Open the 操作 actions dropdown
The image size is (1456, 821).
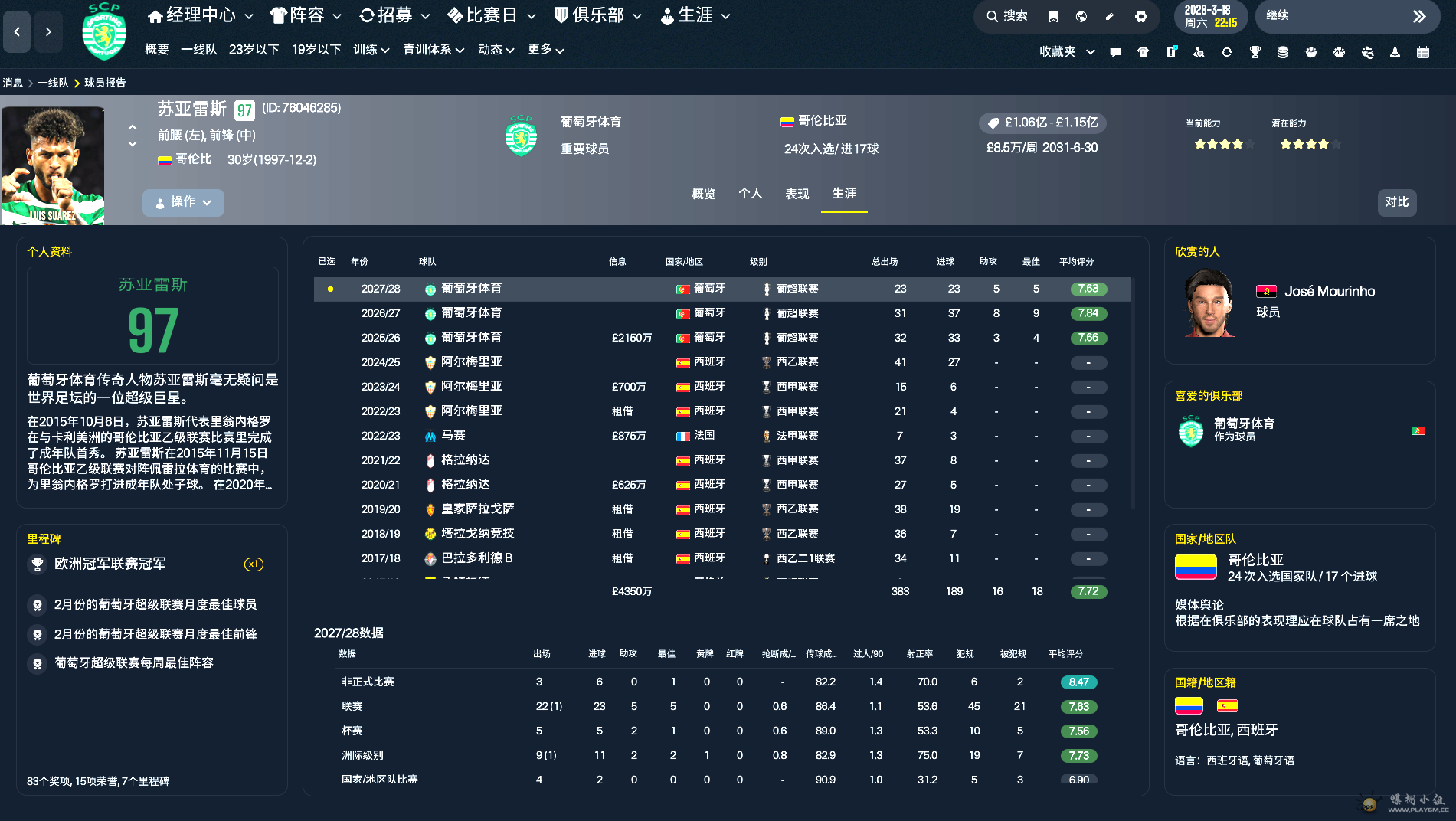click(183, 202)
